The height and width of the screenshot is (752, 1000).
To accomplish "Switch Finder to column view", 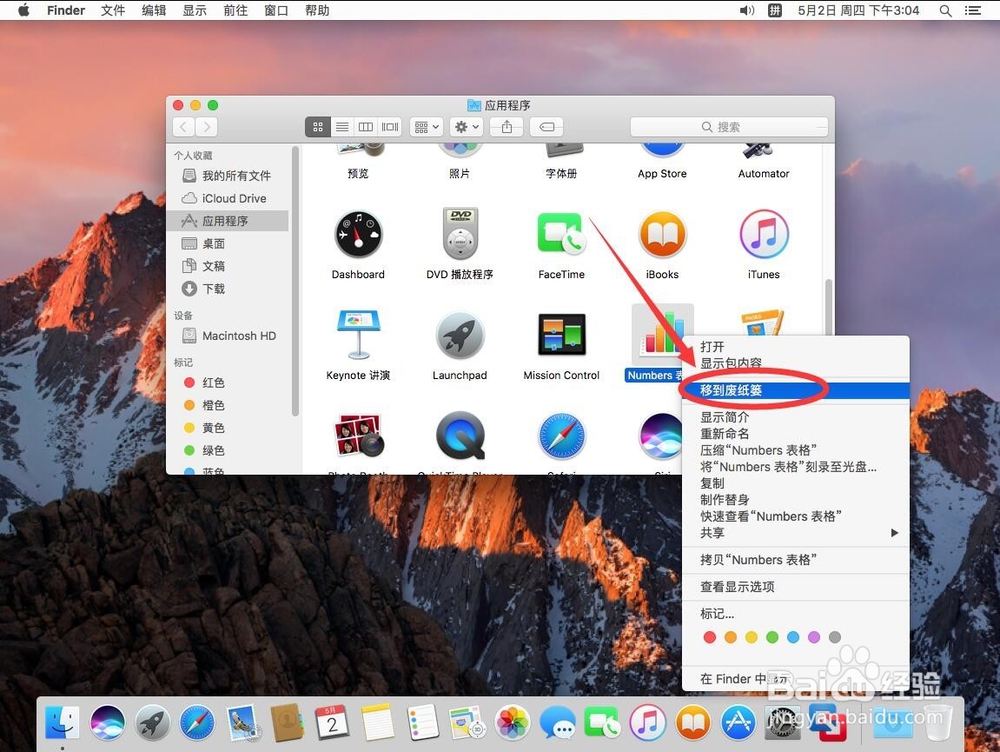I will coord(365,127).
